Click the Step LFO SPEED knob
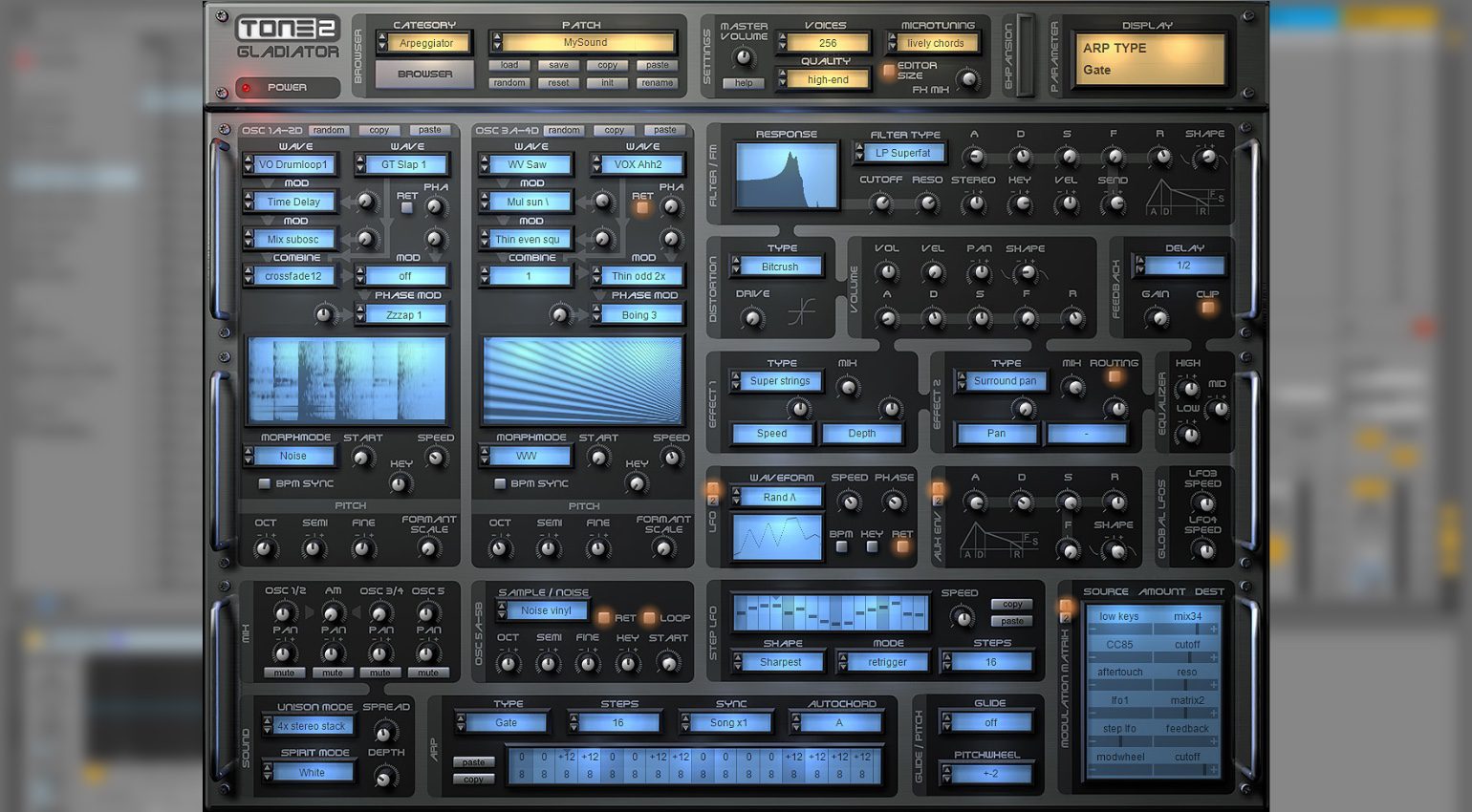Viewport: 1472px width, 812px height. 962,617
